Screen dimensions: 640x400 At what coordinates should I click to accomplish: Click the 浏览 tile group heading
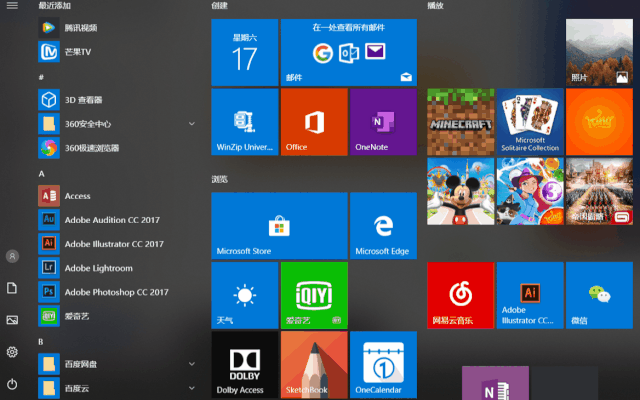[x=219, y=179]
